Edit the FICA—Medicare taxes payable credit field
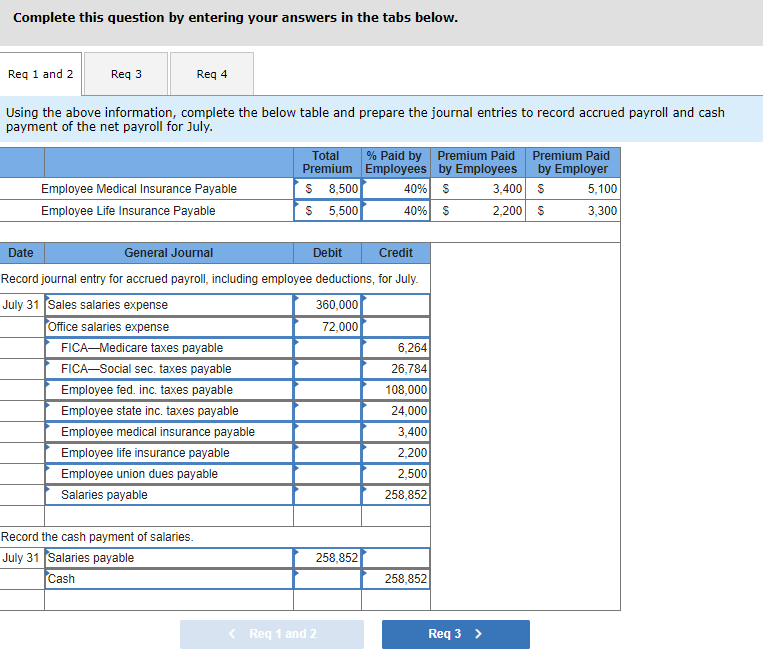Image resolution: width=773 pixels, height=655 pixels. click(396, 348)
